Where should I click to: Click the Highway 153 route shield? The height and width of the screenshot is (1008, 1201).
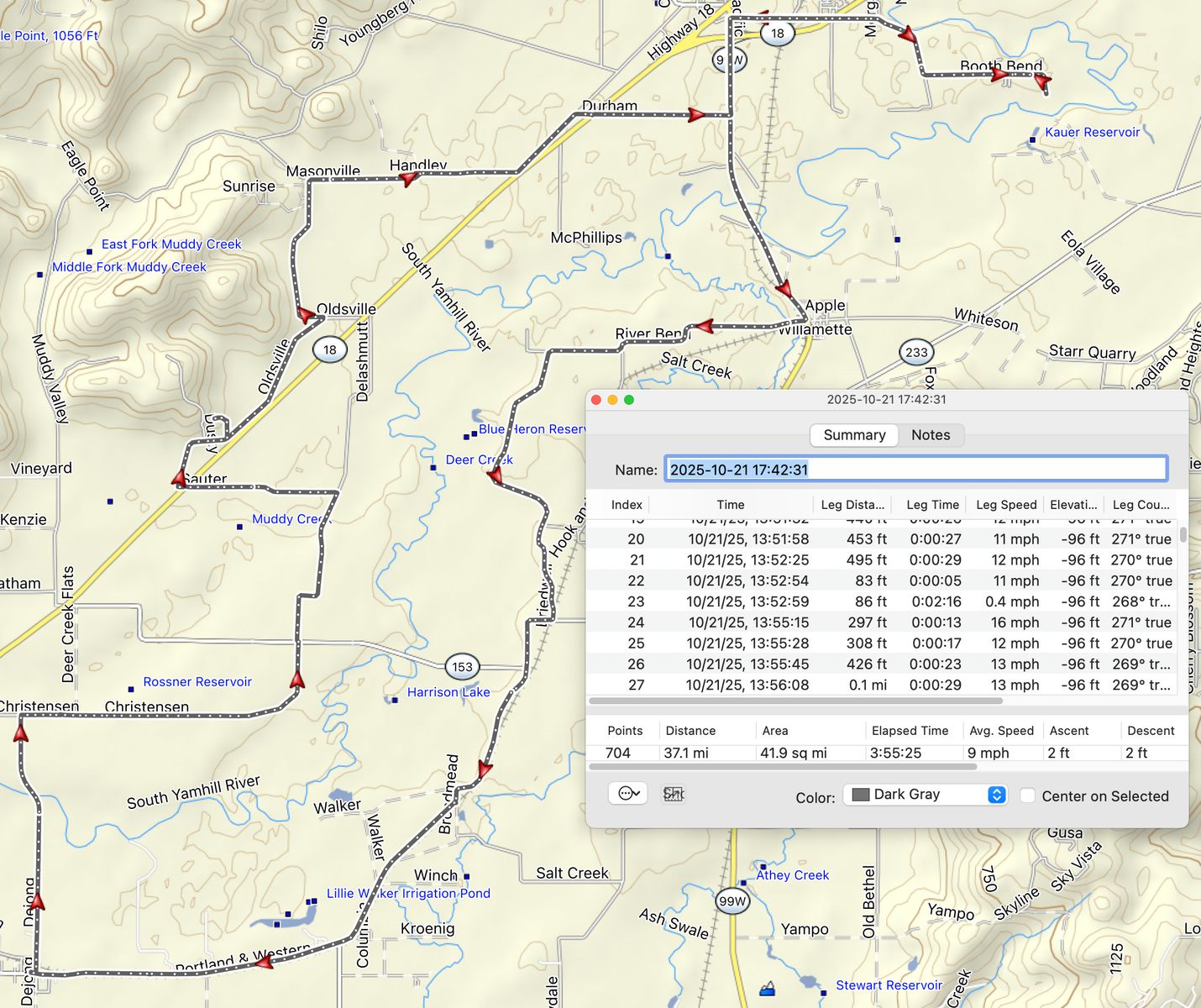click(462, 667)
